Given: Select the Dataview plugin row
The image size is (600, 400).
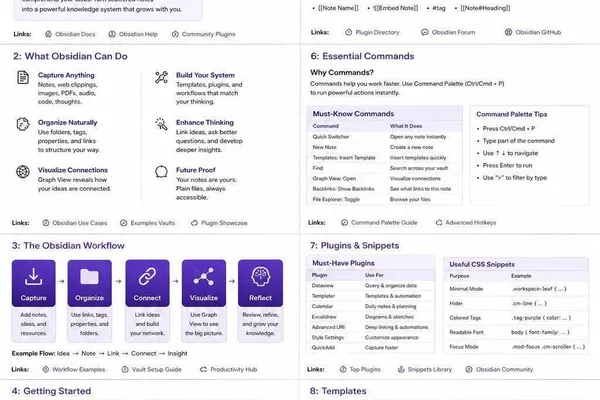Looking at the screenshot, I should click(x=370, y=286).
